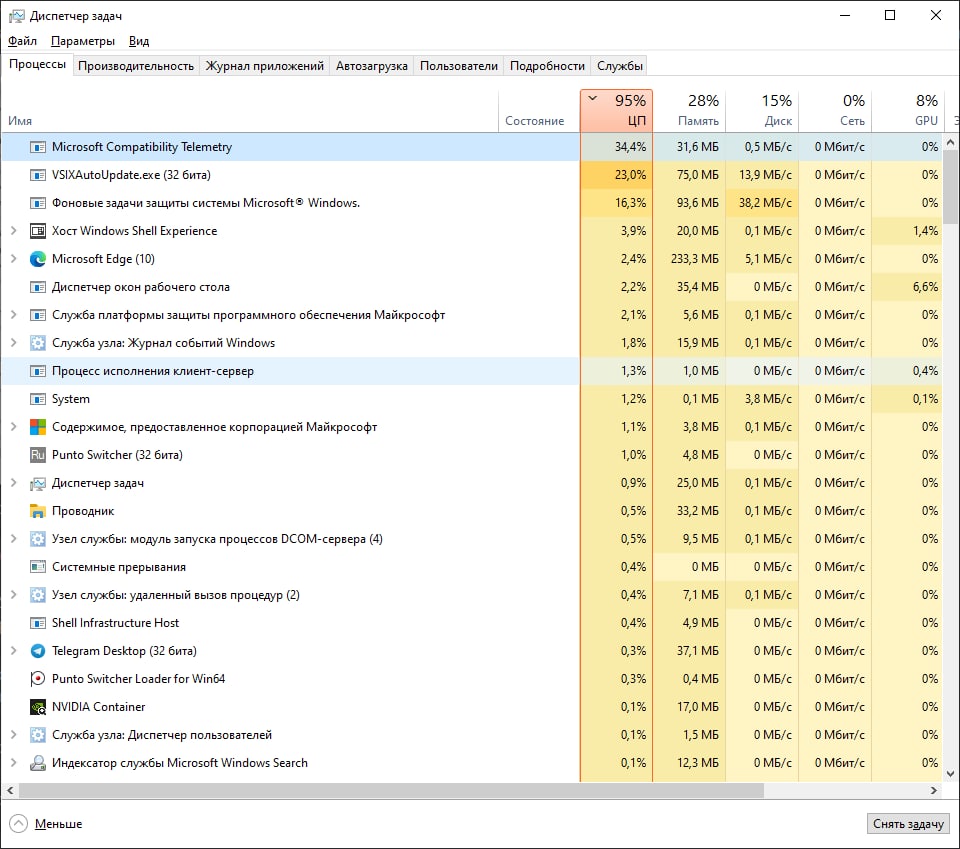Sort by the Имя column header
The width and height of the screenshot is (960, 849).
tap(250, 111)
